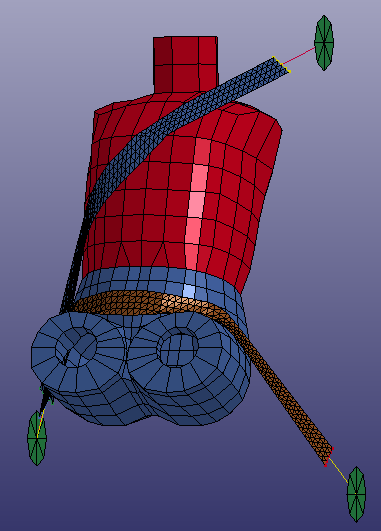This screenshot has height=531, width=381.
Task: Select the dark belt segment beside the torso
Action: point(76,257)
